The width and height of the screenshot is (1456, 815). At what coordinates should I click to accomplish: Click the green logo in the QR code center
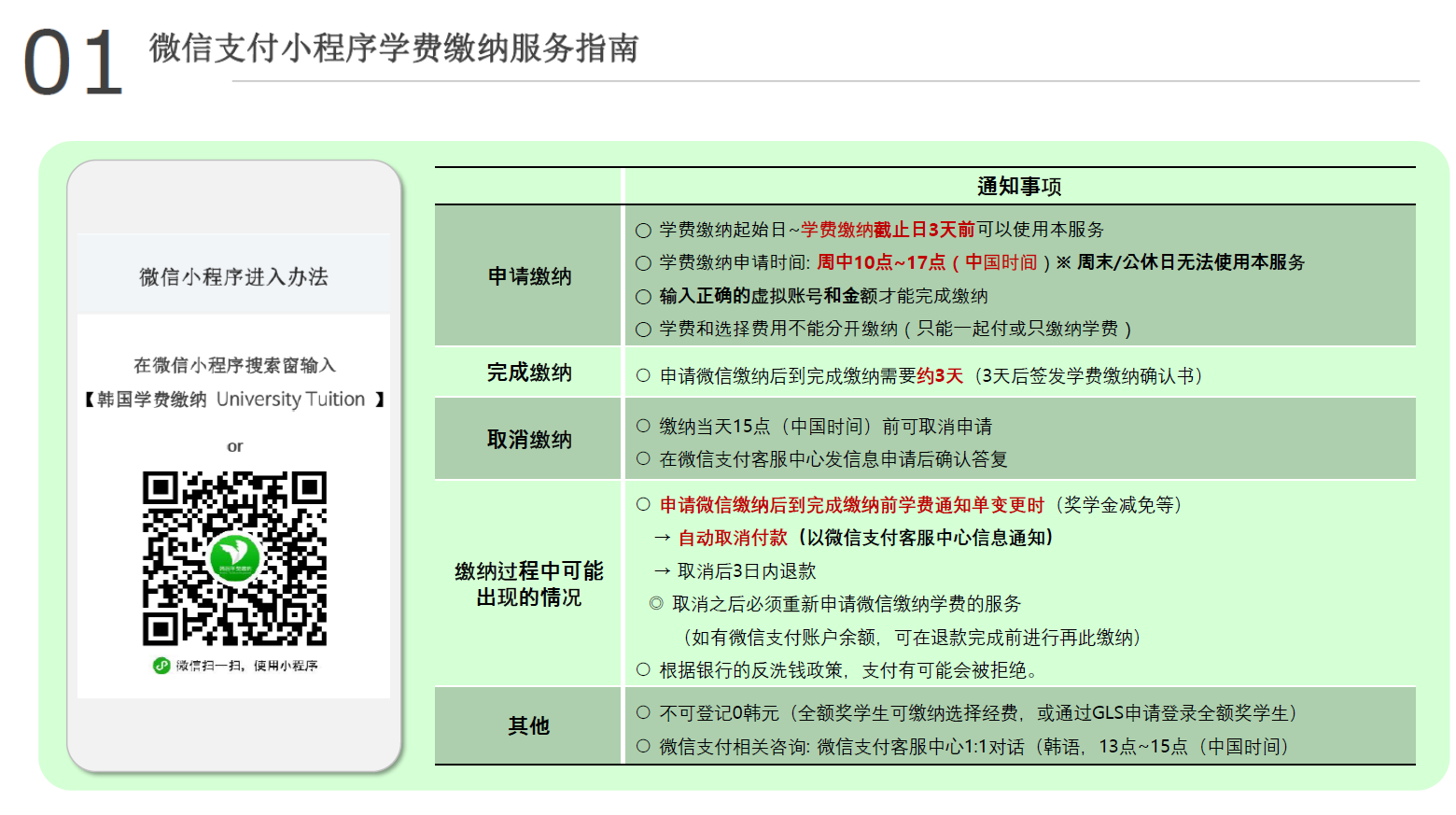pyautogui.click(x=234, y=559)
